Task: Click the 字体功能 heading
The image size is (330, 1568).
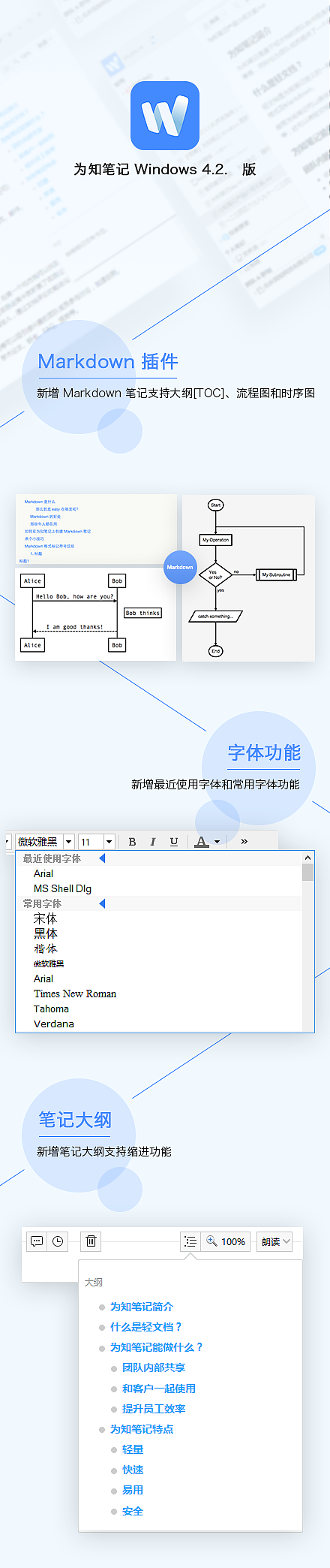Action: point(264,752)
